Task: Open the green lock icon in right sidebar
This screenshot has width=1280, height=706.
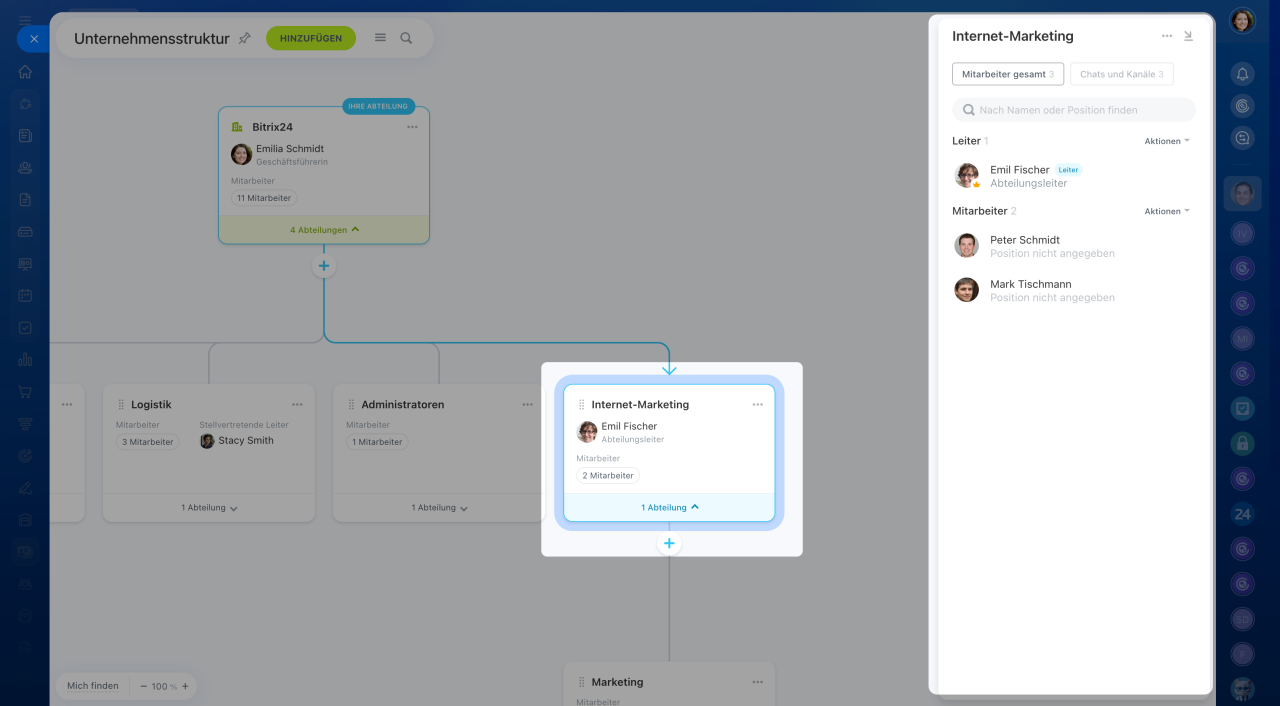Action: 1242,442
